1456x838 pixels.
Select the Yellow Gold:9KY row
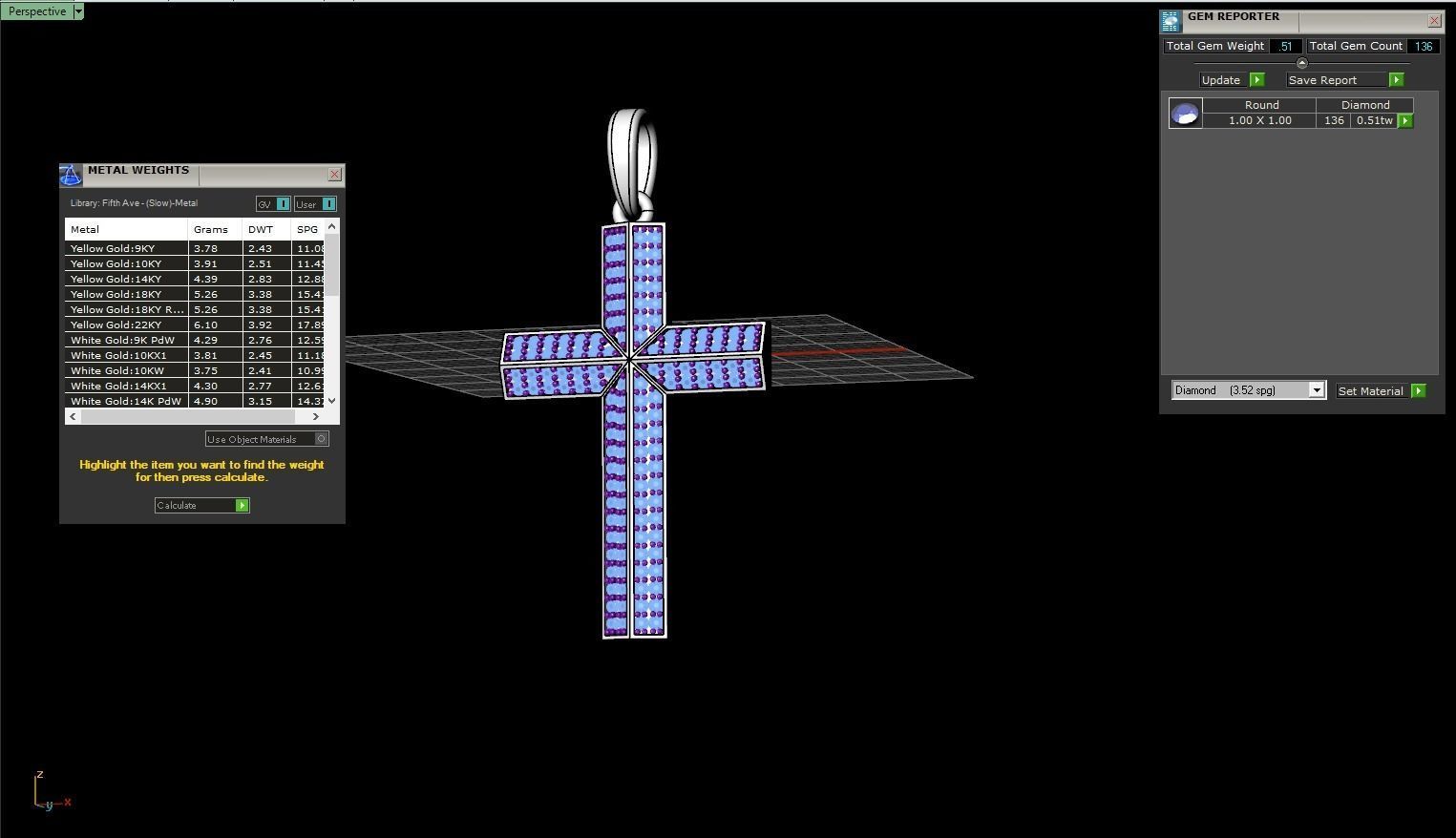click(x=196, y=248)
